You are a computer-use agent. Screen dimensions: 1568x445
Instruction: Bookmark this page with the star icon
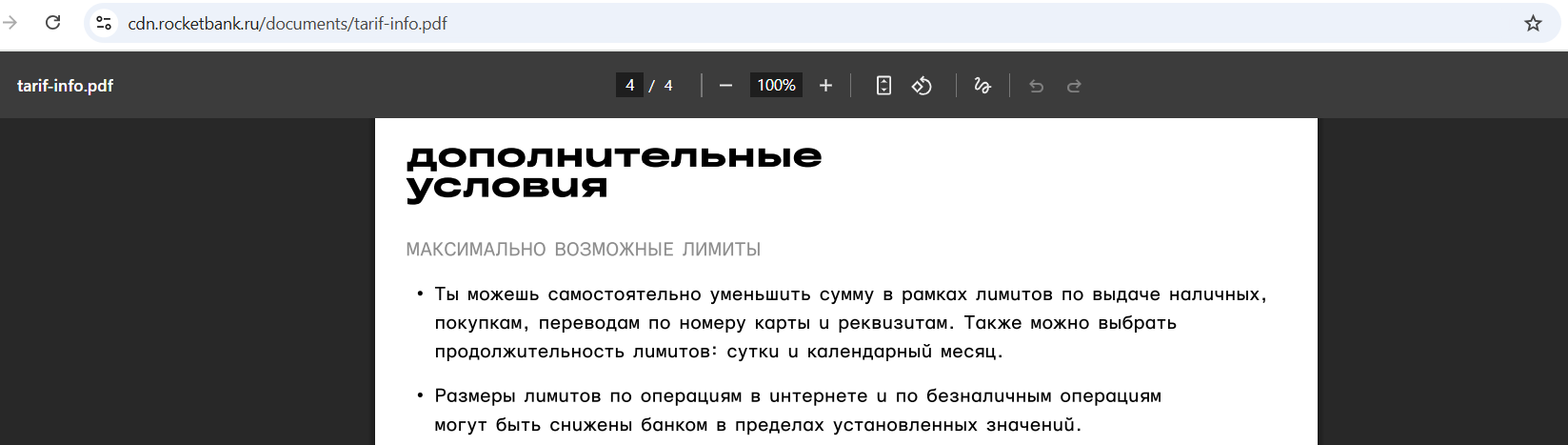point(1533,23)
